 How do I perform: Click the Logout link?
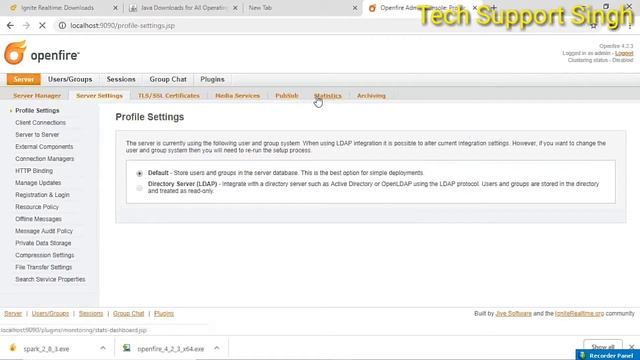click(624, 53)
